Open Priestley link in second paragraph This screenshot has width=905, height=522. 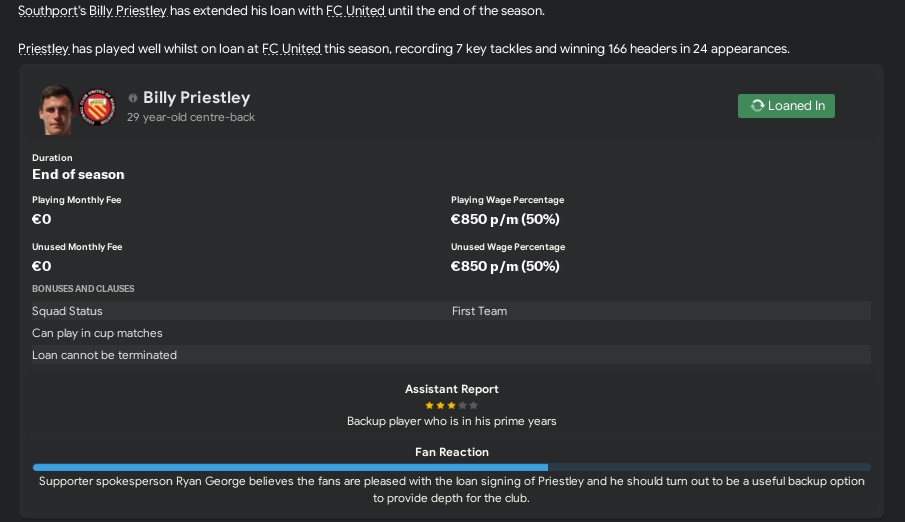[x=44, y=49]
